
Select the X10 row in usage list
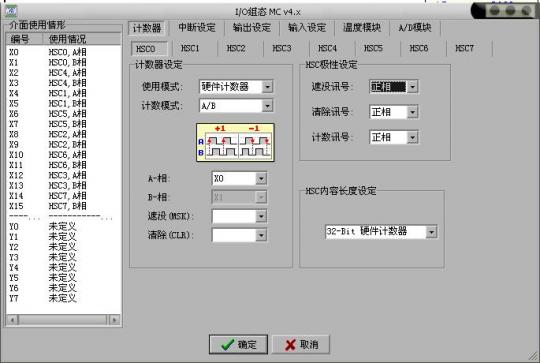(64, 155)
